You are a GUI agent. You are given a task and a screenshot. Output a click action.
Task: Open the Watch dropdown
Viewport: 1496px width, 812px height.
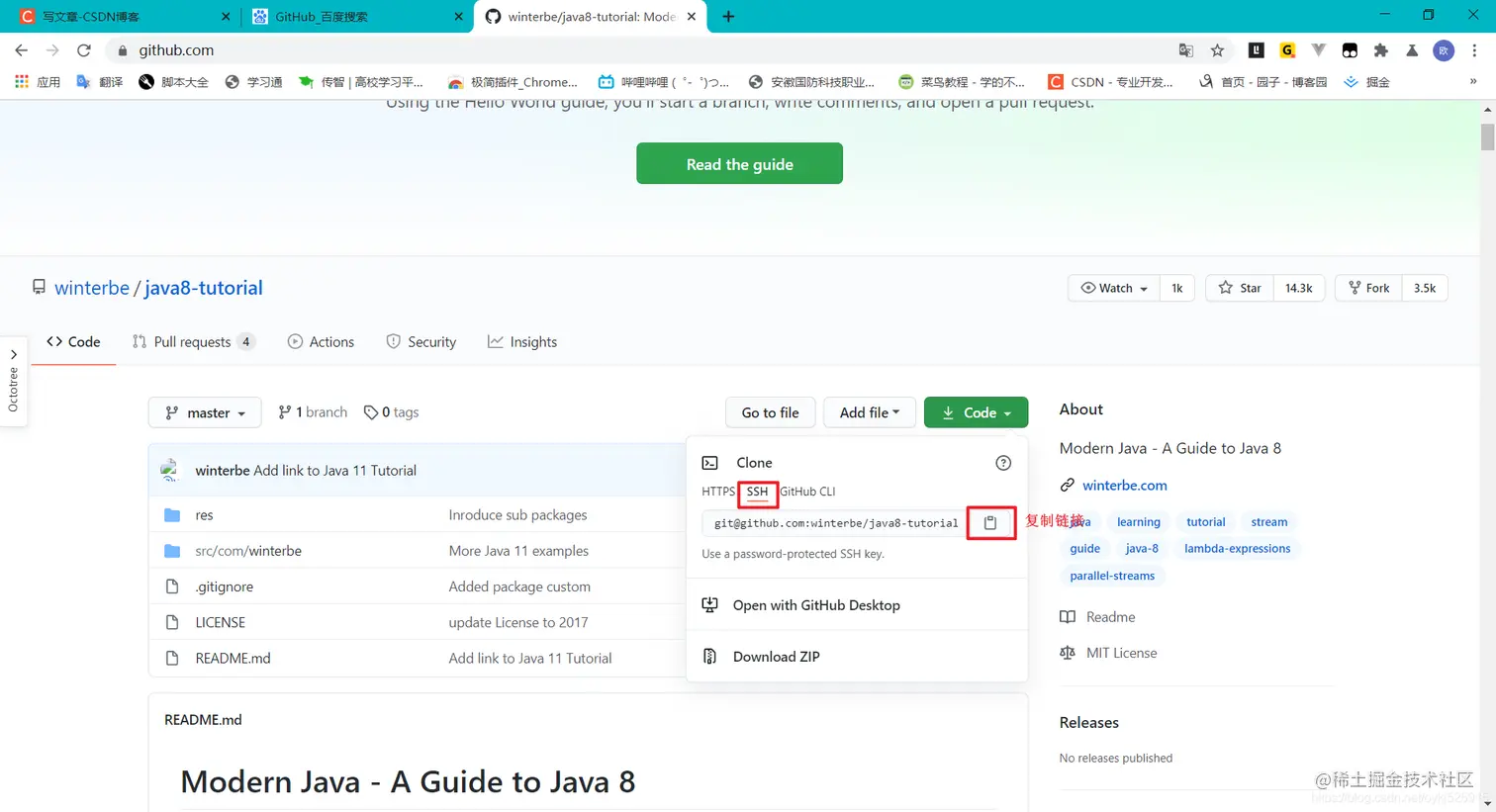[x=1114, y=288]
